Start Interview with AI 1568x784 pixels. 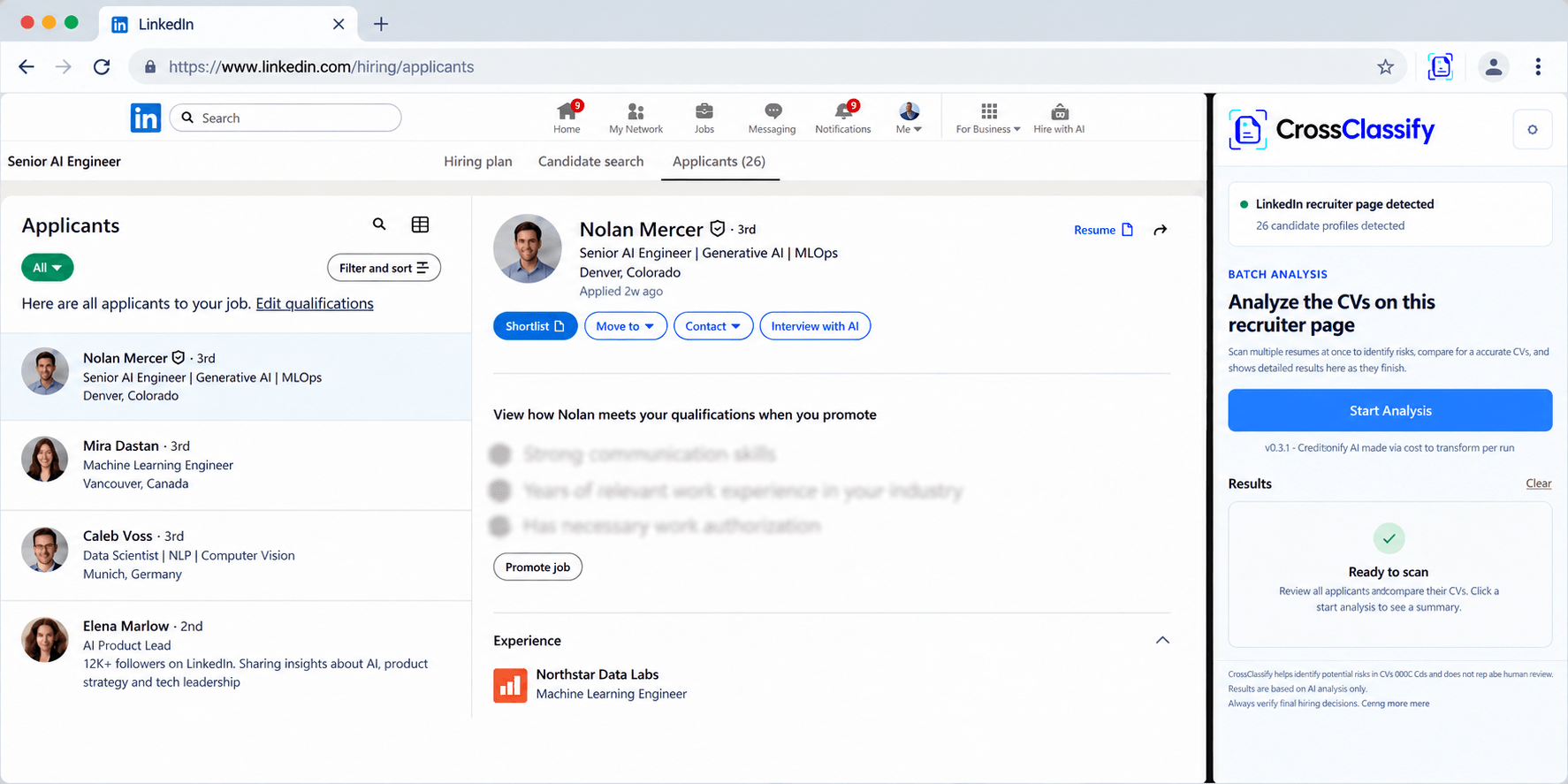[815, 326]
